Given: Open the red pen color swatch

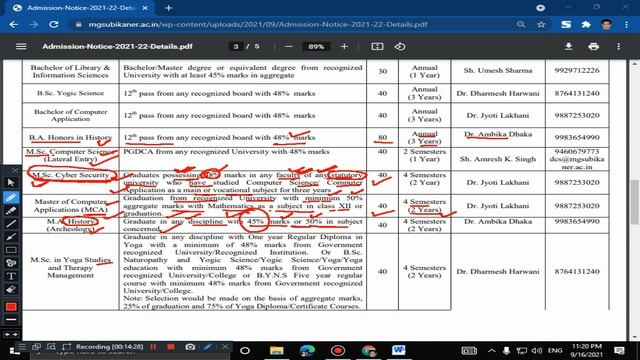Looking at the screenshot, I should [11, 307].
